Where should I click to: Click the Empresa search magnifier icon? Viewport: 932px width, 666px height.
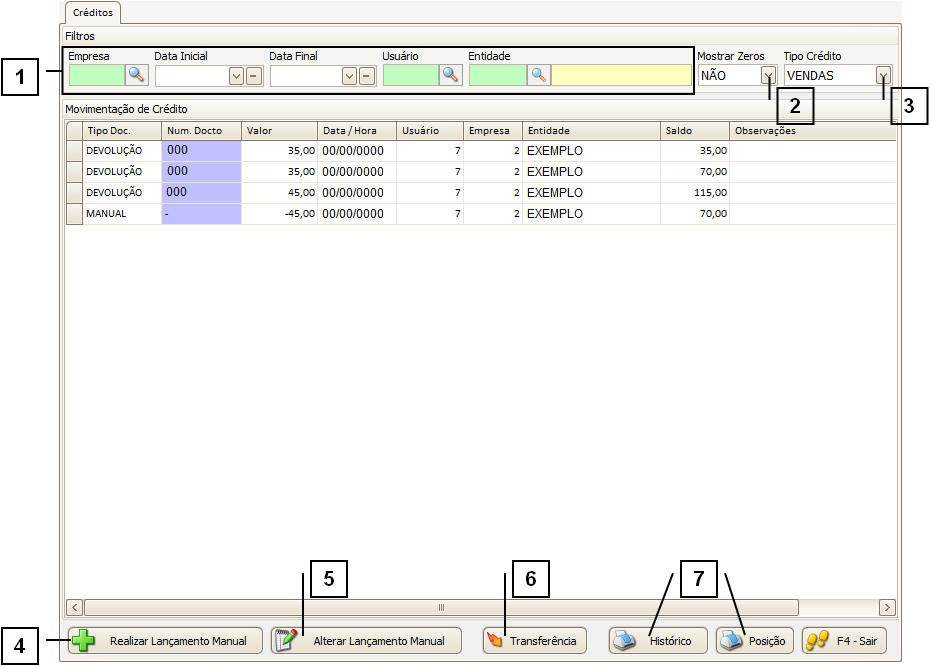click(x=136, y=75)
